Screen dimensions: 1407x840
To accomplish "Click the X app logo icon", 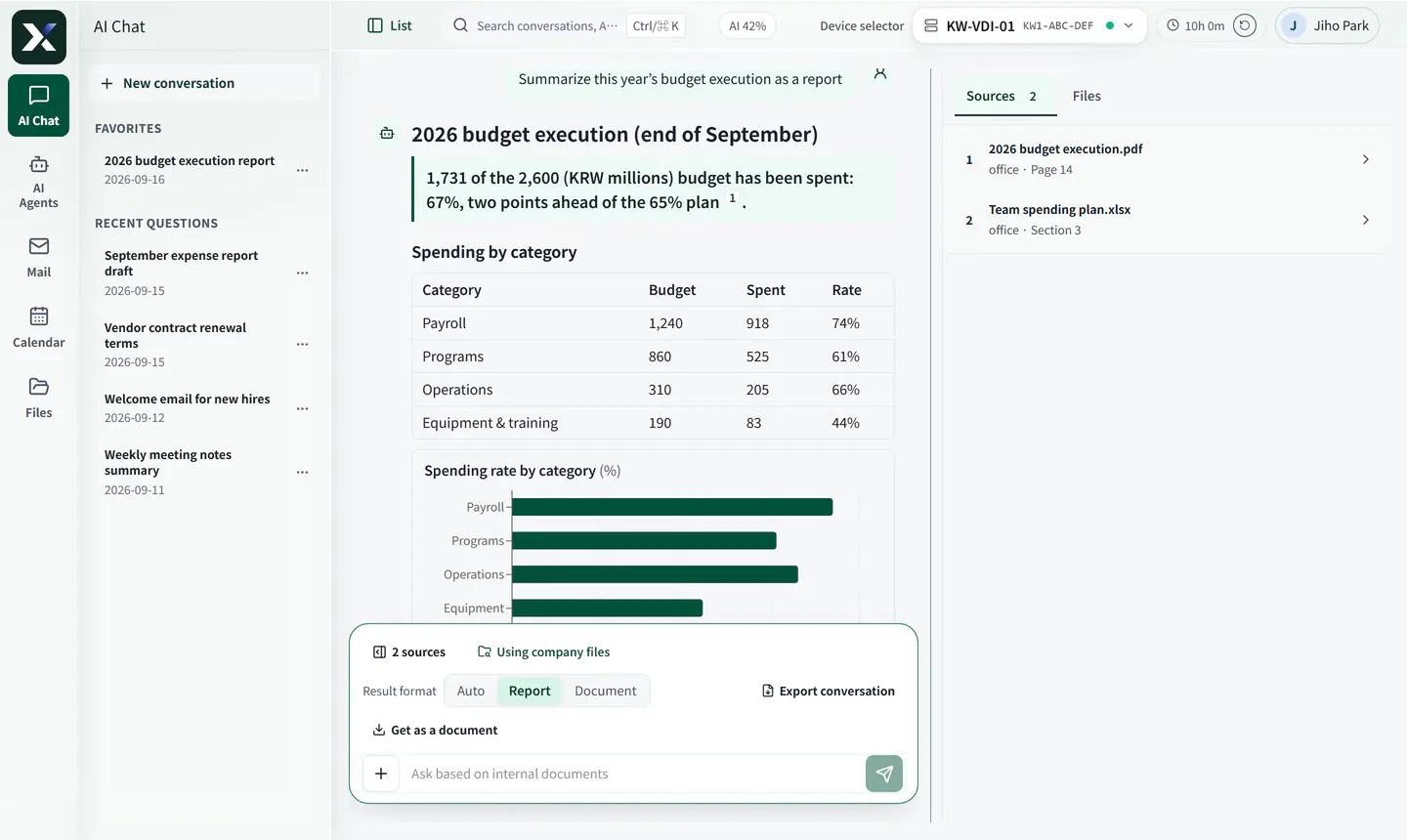I will point(39,37).
